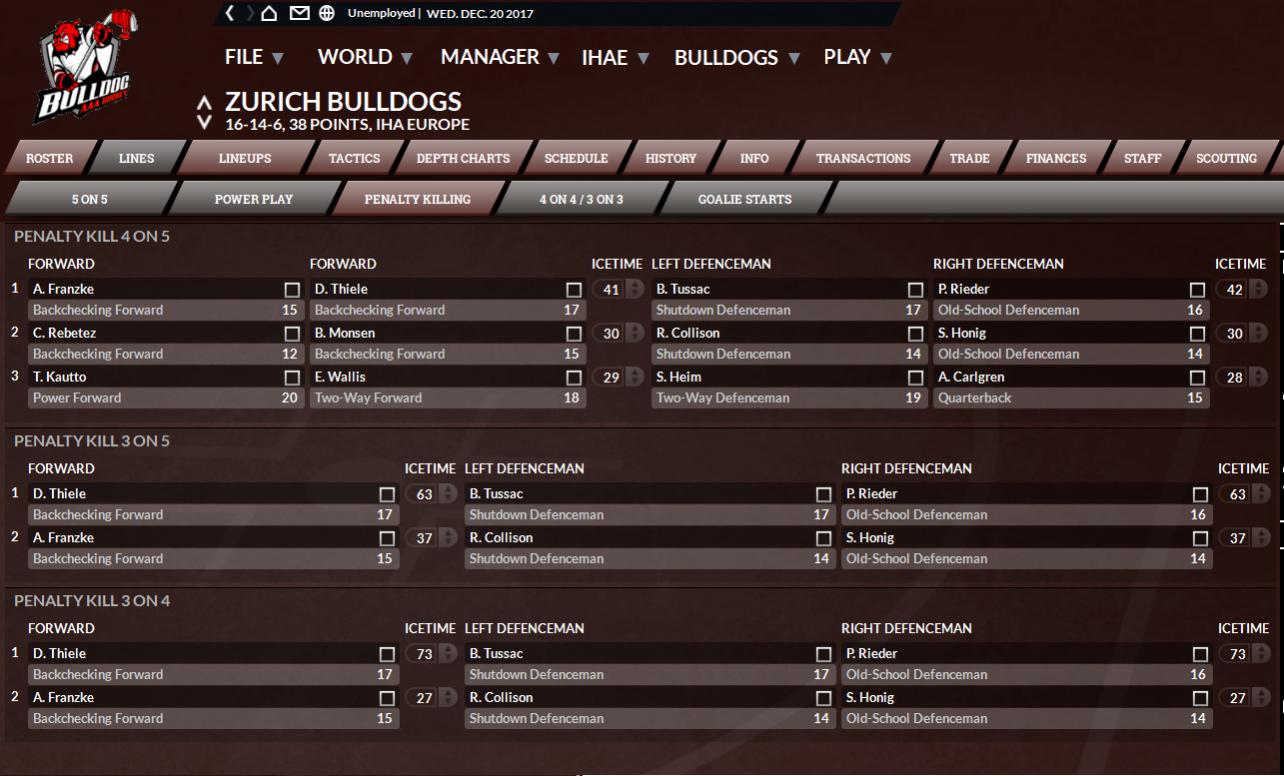Screen dimensions: 1284x776
Task: Tick B. Monsen checkbox
Action: tap(574, 333)
